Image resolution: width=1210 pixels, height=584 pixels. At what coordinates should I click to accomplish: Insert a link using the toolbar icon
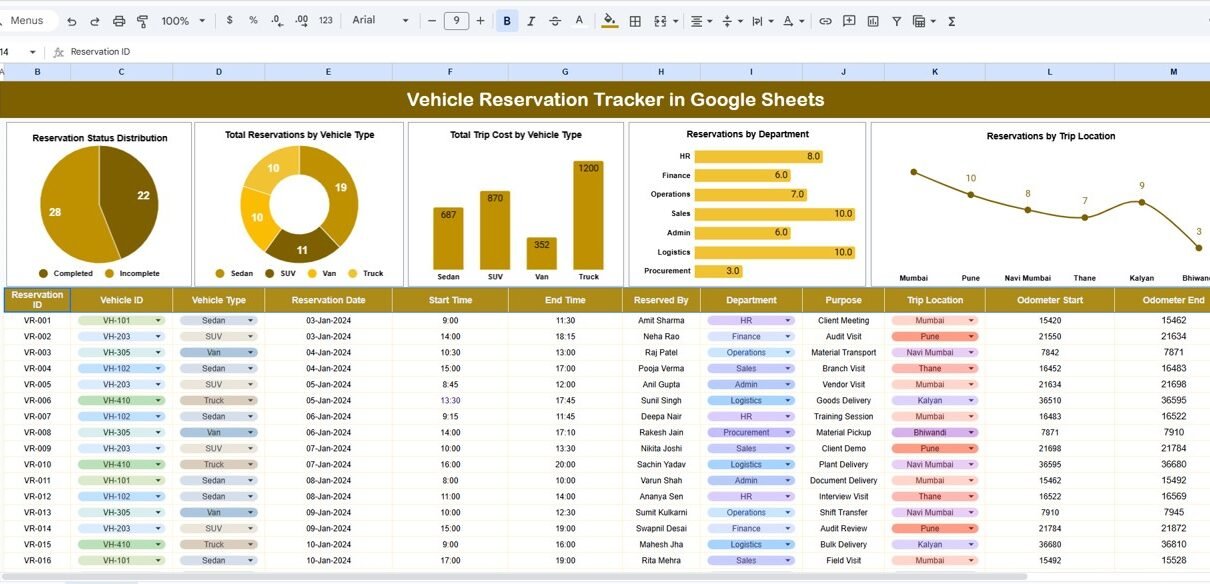pos(825,21)
